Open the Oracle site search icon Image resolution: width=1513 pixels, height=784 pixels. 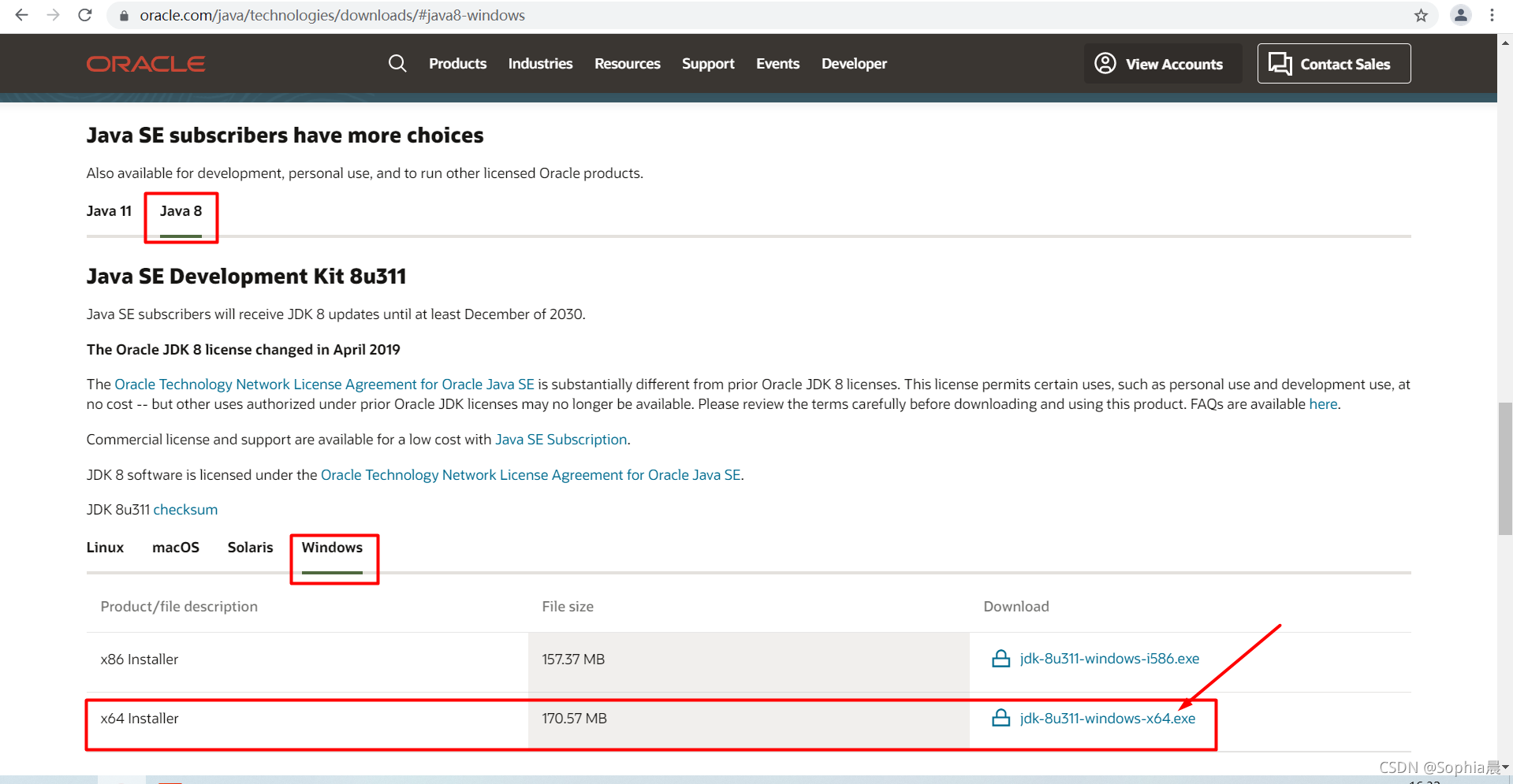point(397,63)
